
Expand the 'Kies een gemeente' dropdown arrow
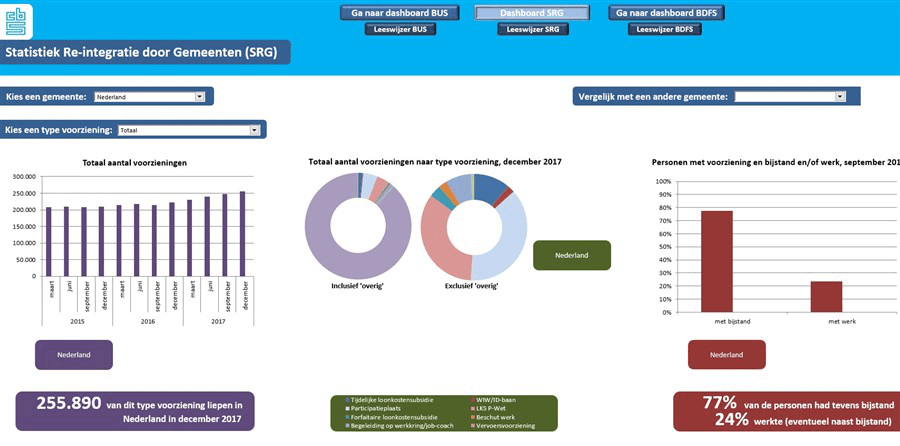[x=200, y=97]
